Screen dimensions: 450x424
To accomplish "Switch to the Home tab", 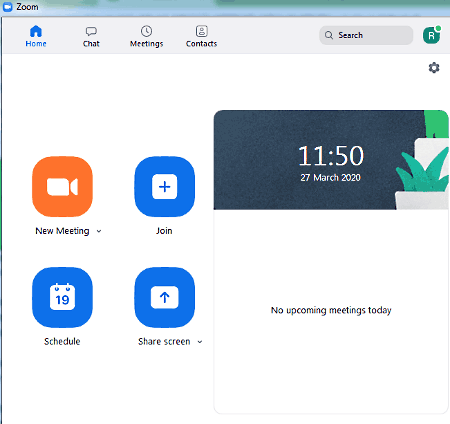I will pos(36,36).
